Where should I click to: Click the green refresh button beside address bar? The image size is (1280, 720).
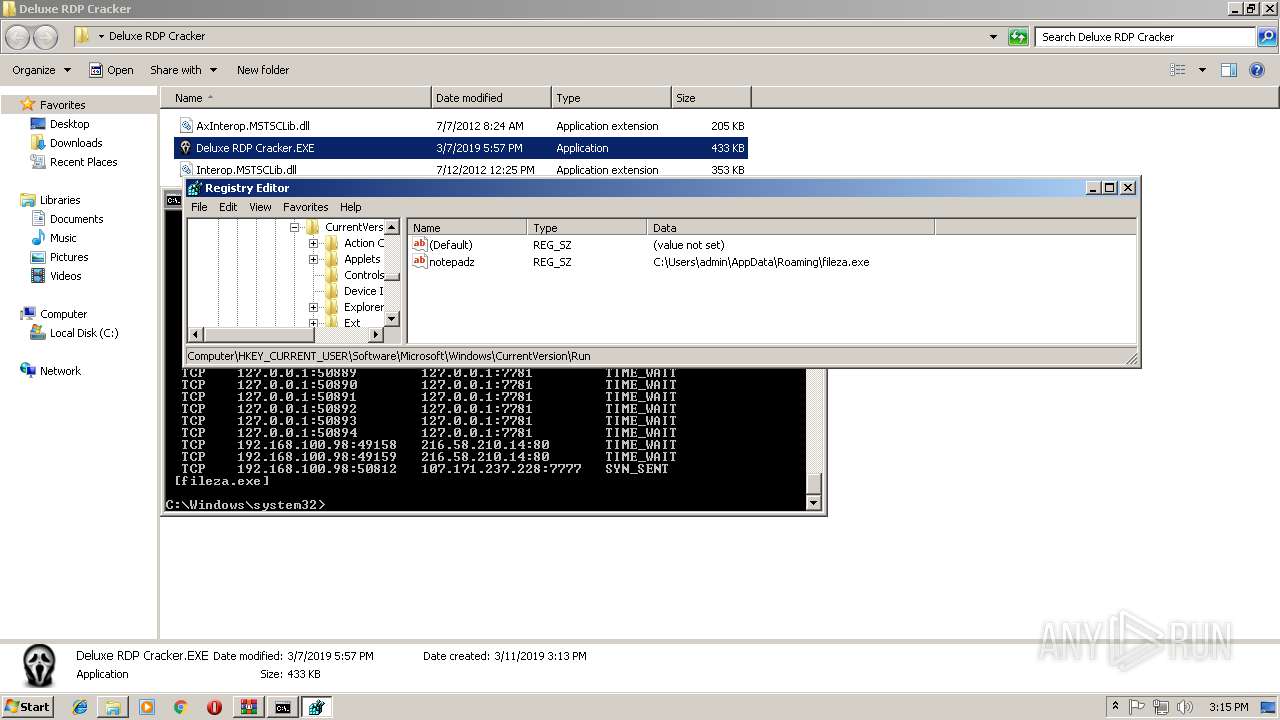click(x=1018, y=37)
